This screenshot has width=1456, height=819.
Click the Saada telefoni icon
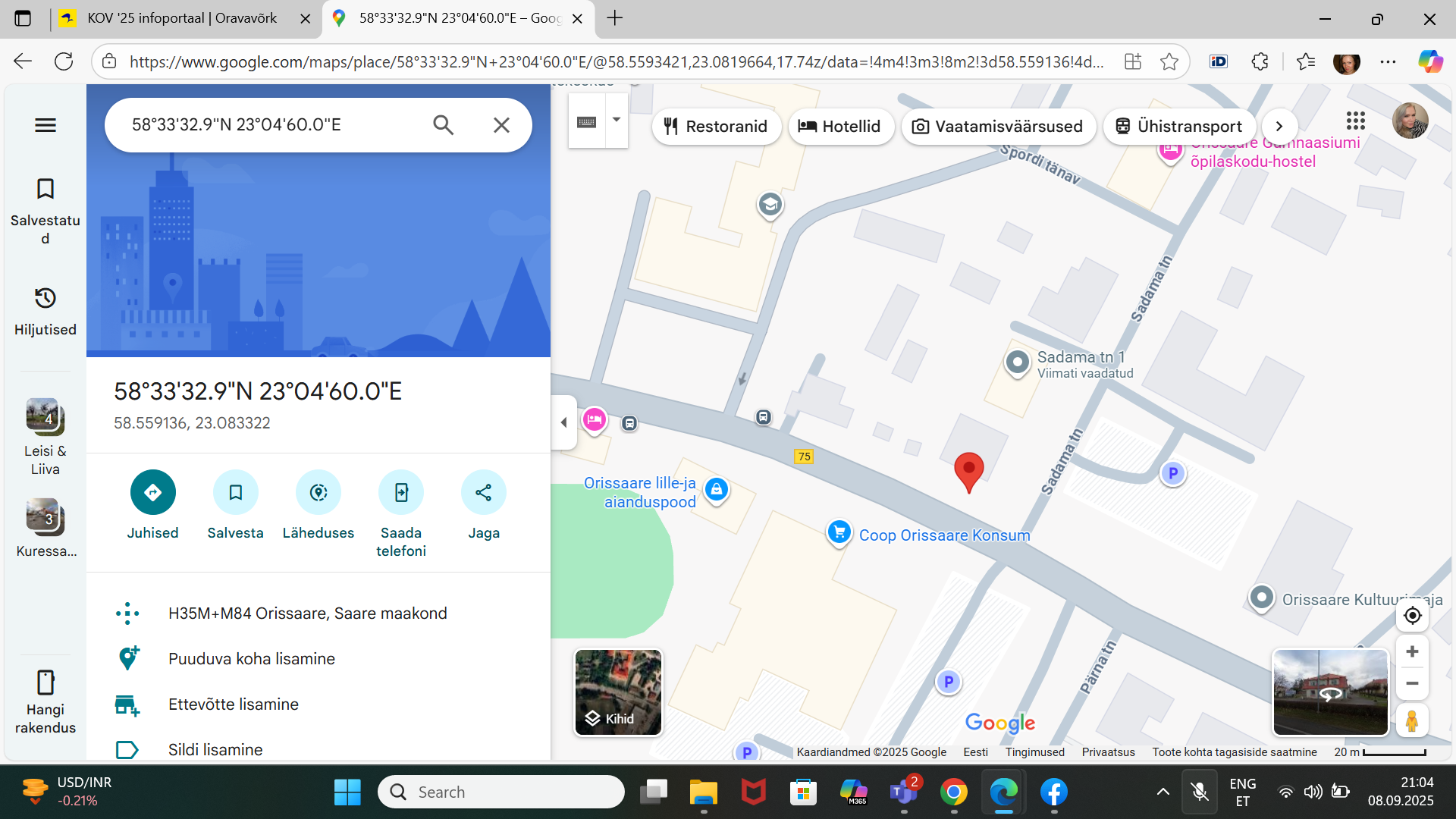point(400,493)
